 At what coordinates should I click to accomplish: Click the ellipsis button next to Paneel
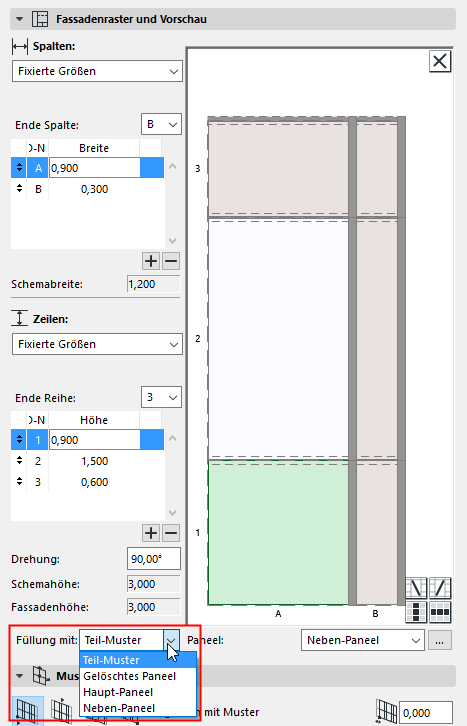click(x=440, y=640)
